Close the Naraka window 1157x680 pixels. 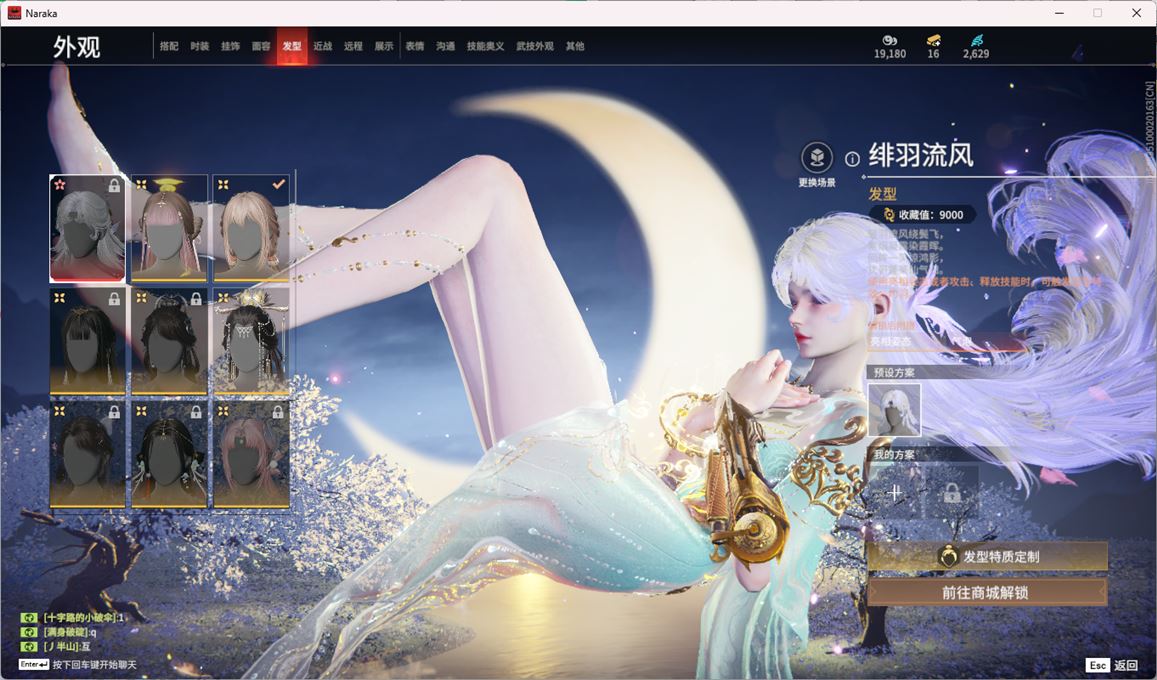coord(1136,13)
